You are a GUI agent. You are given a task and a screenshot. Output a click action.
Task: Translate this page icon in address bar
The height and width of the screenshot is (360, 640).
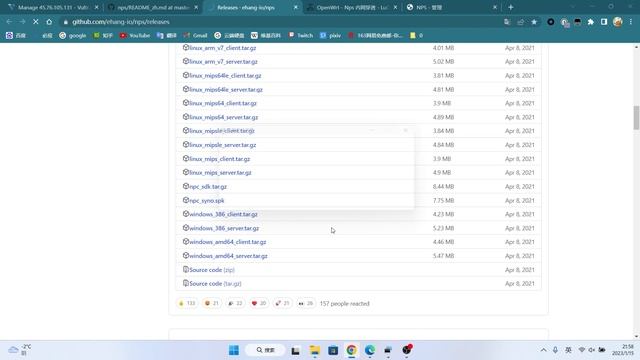(x=507, y=22)
